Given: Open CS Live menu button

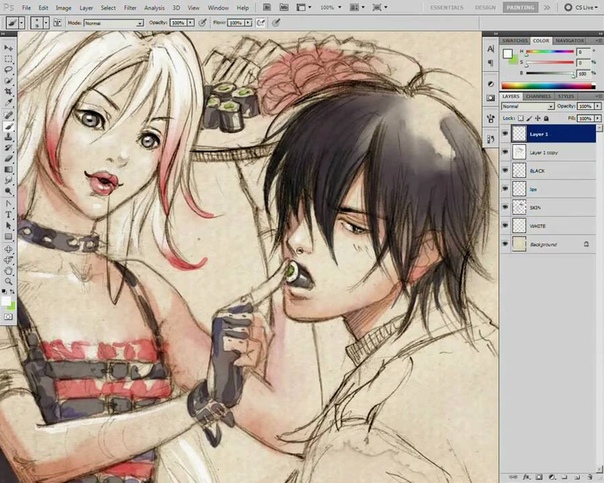Looking at the screenshot, I should tap(581, 7).
